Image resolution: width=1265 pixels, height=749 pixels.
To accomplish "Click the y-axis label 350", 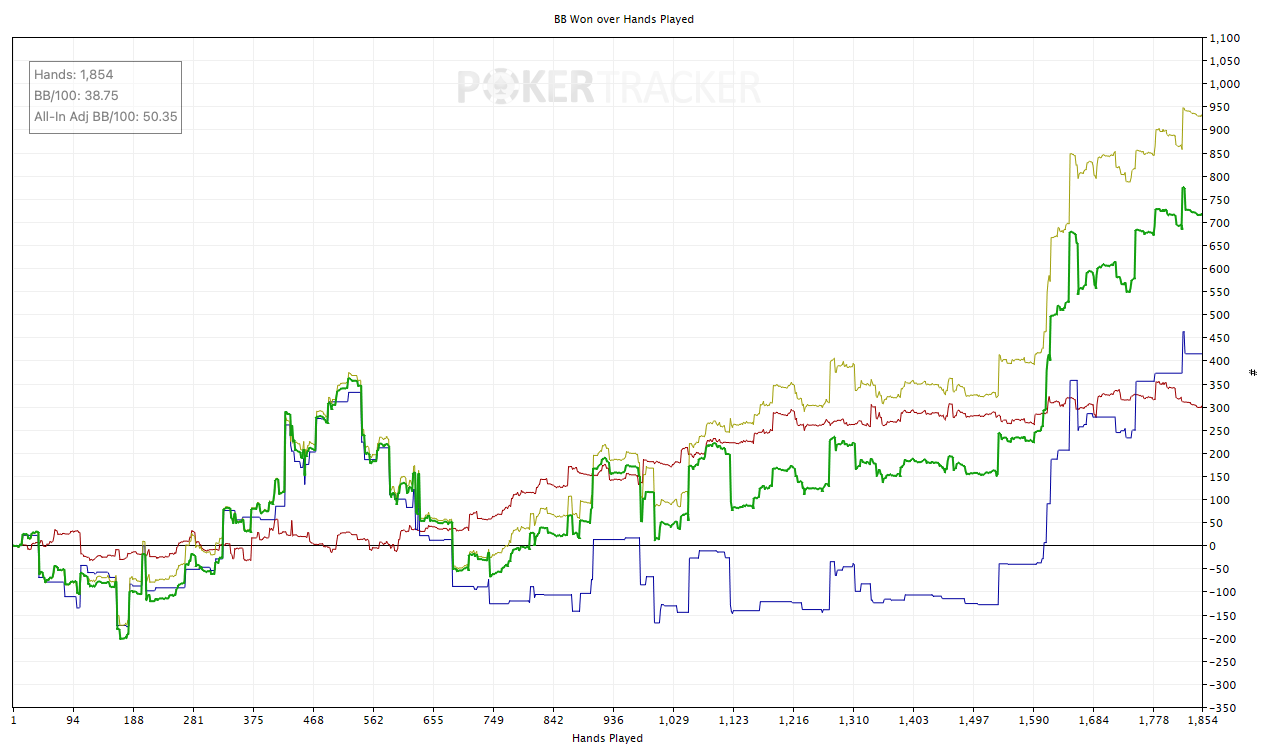I will [1219, 384].
